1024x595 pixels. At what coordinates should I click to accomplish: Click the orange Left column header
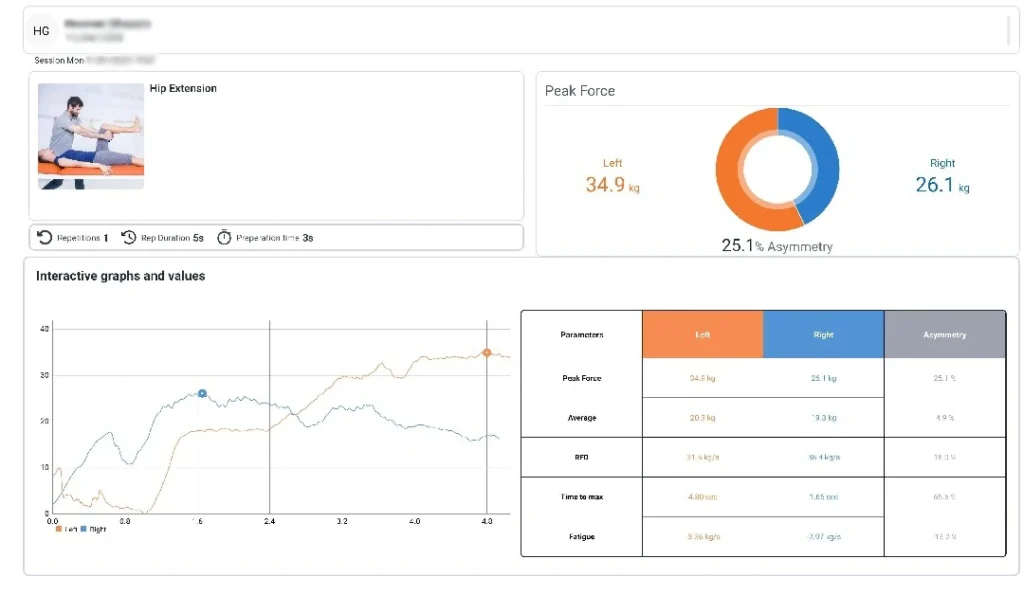click(702, 335)
